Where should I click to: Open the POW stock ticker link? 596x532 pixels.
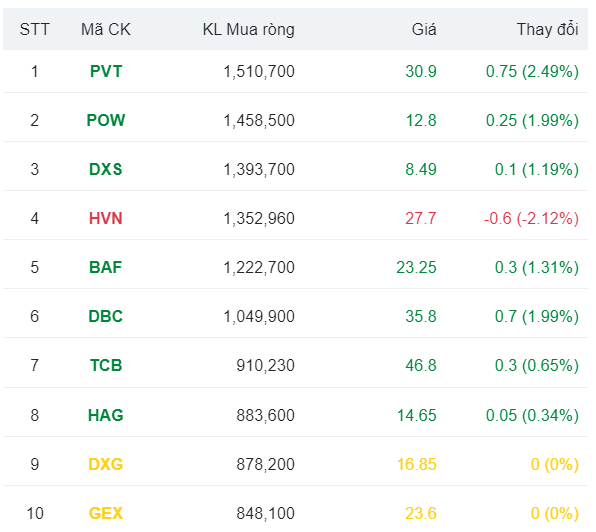click(106, 120)
